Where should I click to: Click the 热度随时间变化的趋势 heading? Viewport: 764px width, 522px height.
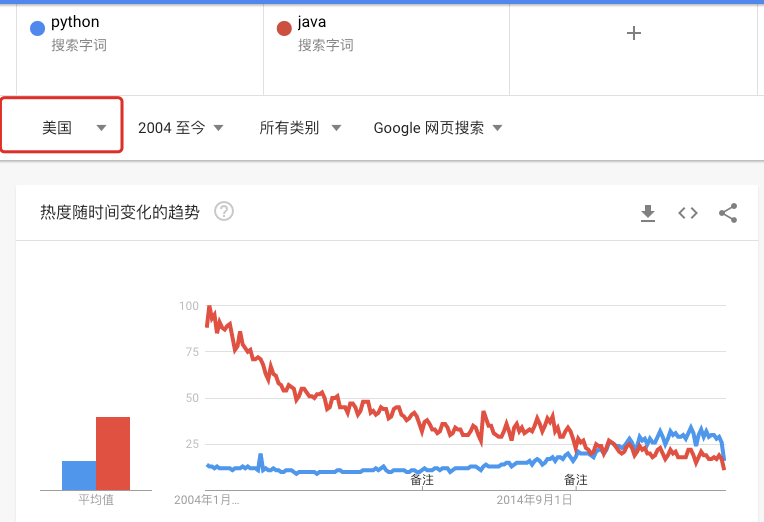(120, 212)
